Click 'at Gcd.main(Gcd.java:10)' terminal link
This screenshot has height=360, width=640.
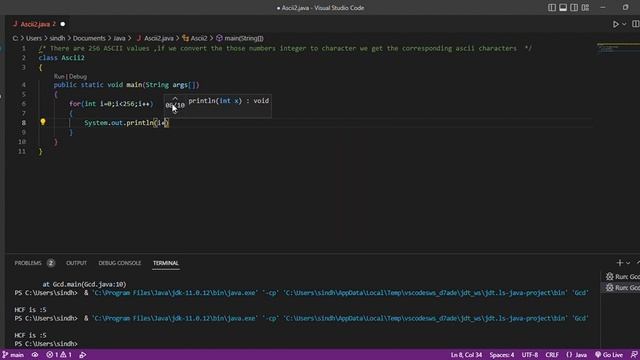[84, 284]
